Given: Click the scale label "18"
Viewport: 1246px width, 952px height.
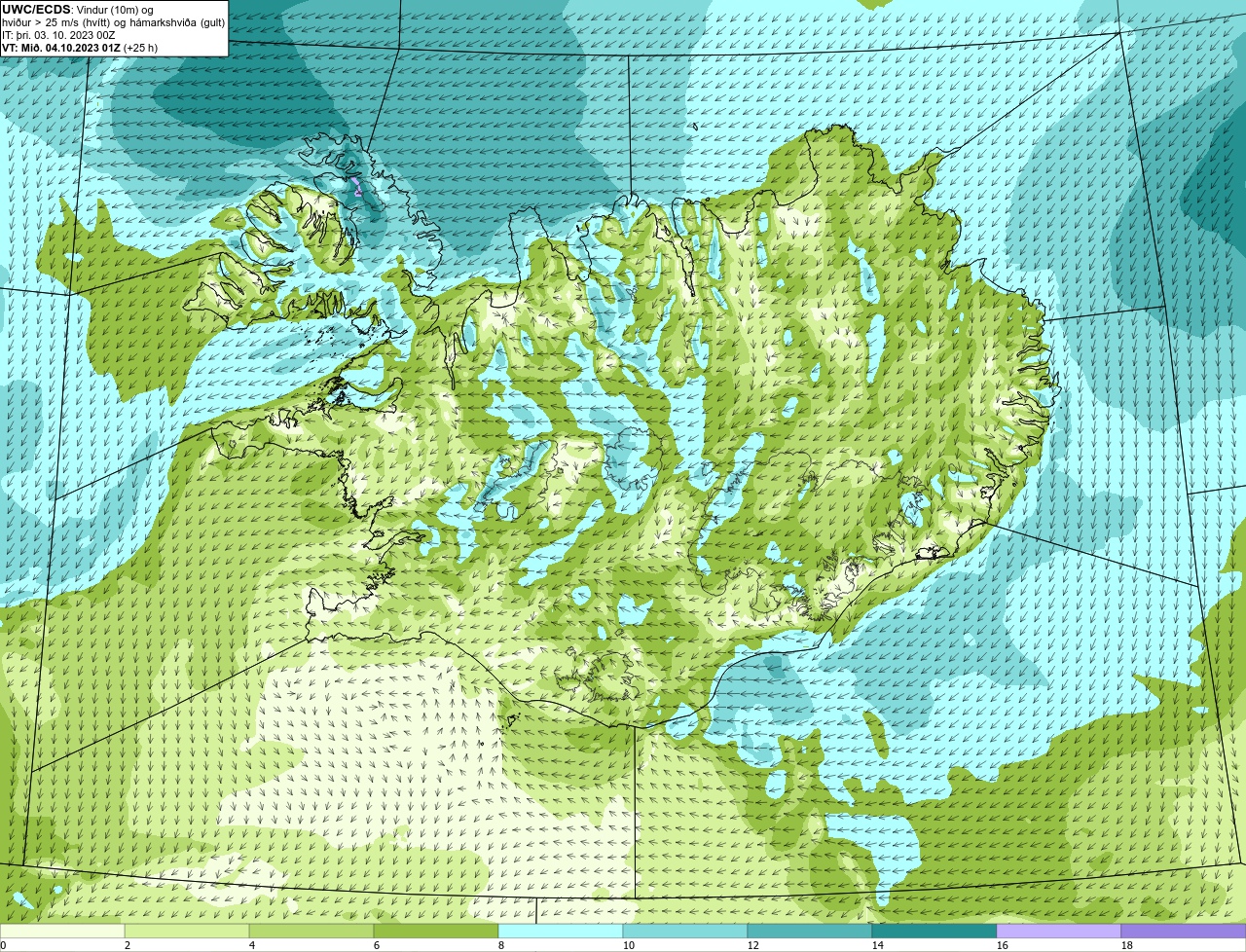Looking at the screenshot, I should click(x=1127, y=945).
